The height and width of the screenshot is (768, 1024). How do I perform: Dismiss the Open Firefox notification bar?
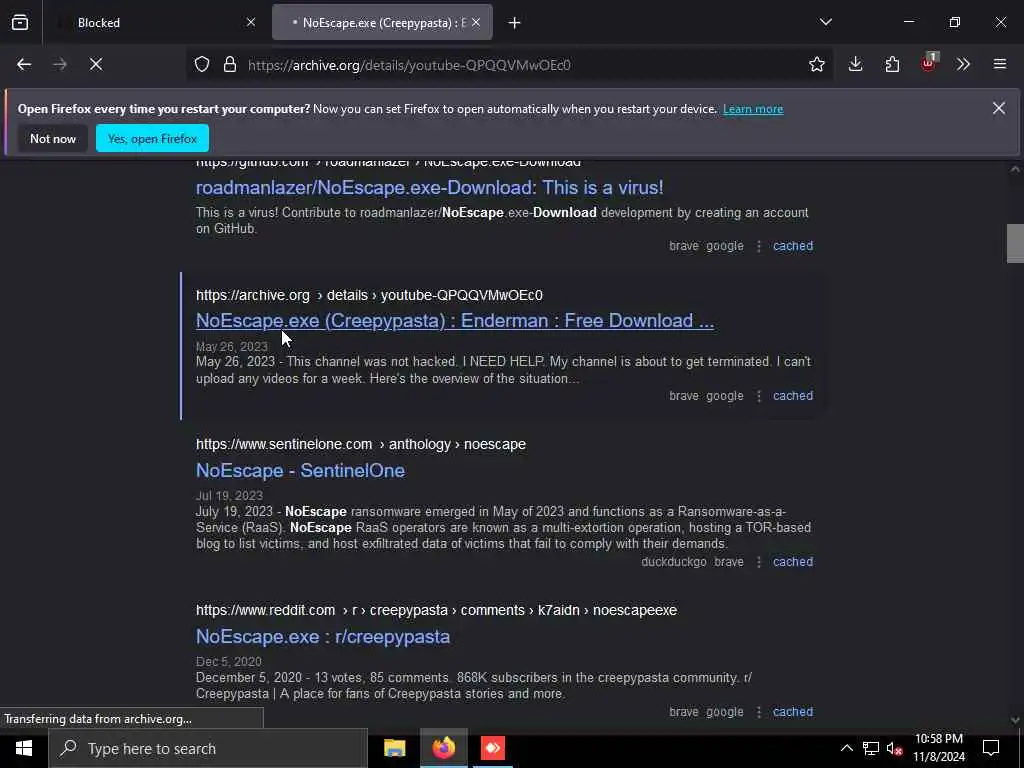(999, 108)
